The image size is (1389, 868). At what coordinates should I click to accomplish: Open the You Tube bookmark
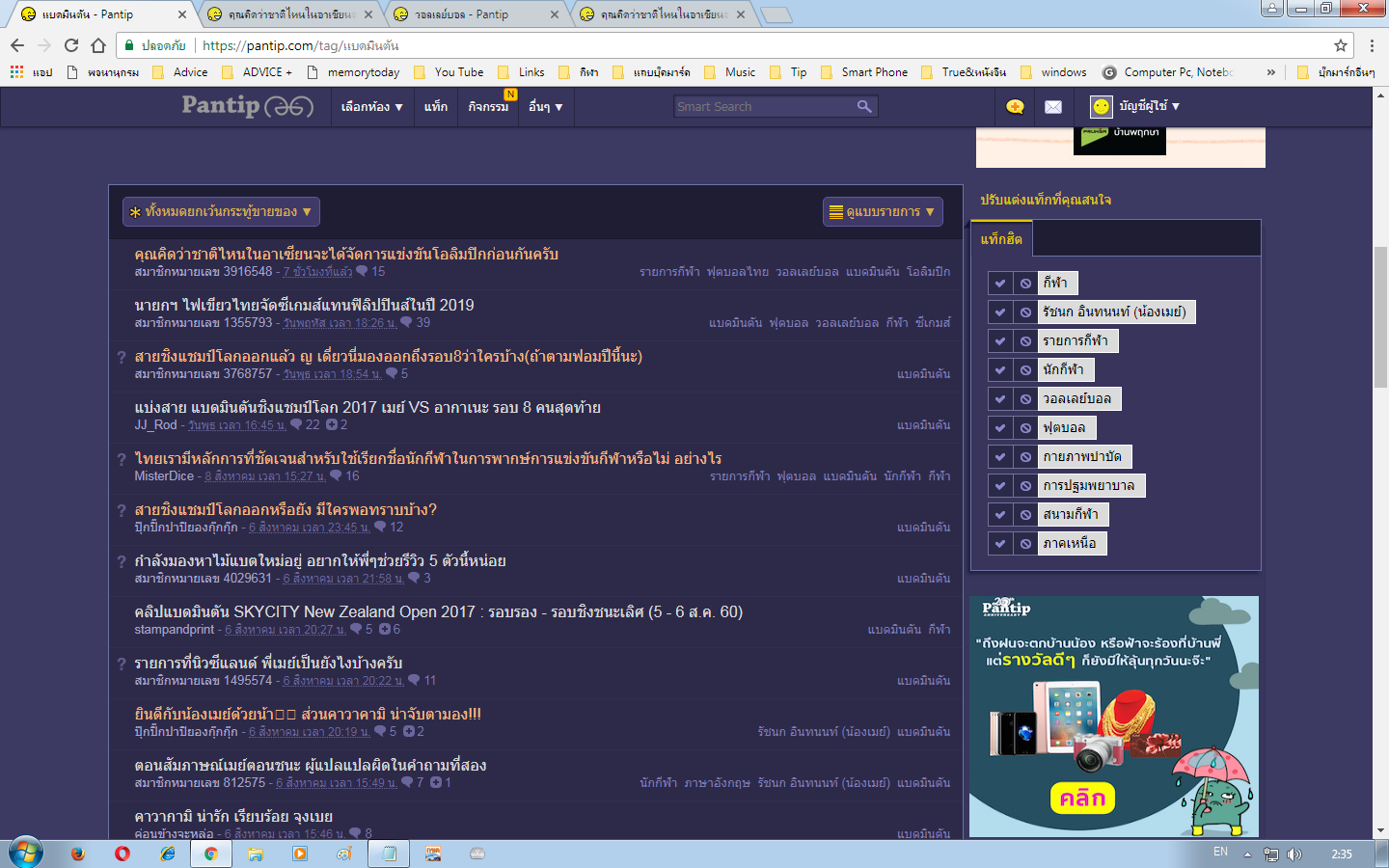pos(449,72)
